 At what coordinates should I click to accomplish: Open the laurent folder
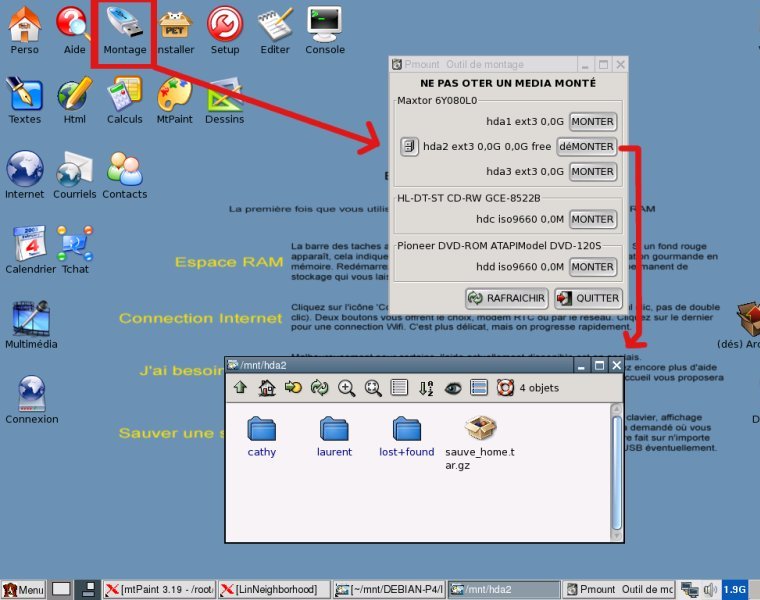click(334, 436)
